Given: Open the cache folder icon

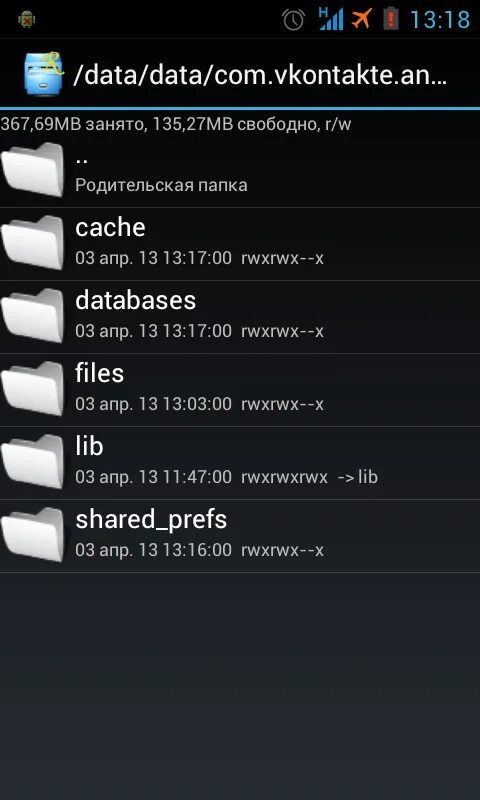Looking at the screenshot, I should click(x=33, y=243).
